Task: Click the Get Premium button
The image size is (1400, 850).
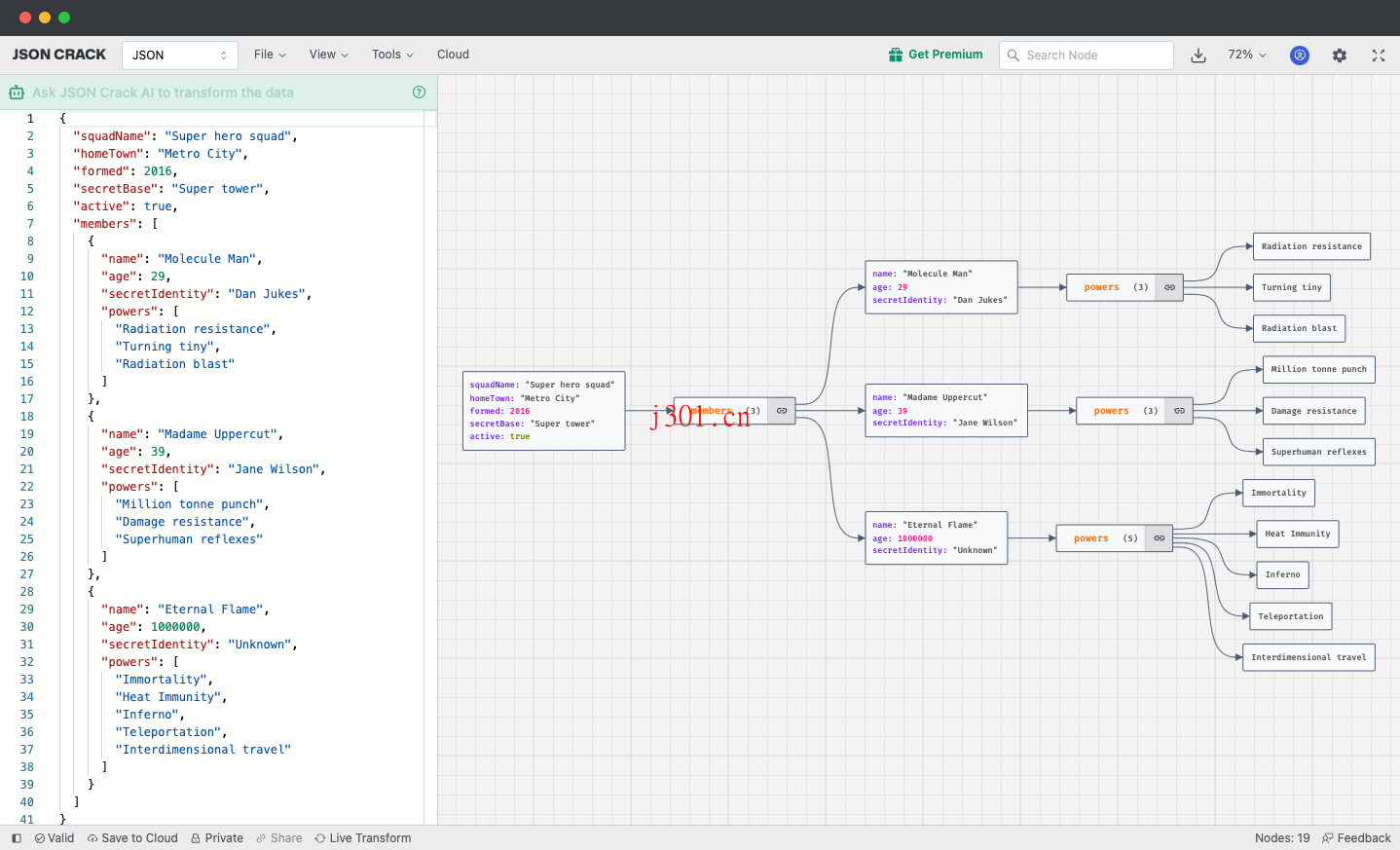Action: 936,55
